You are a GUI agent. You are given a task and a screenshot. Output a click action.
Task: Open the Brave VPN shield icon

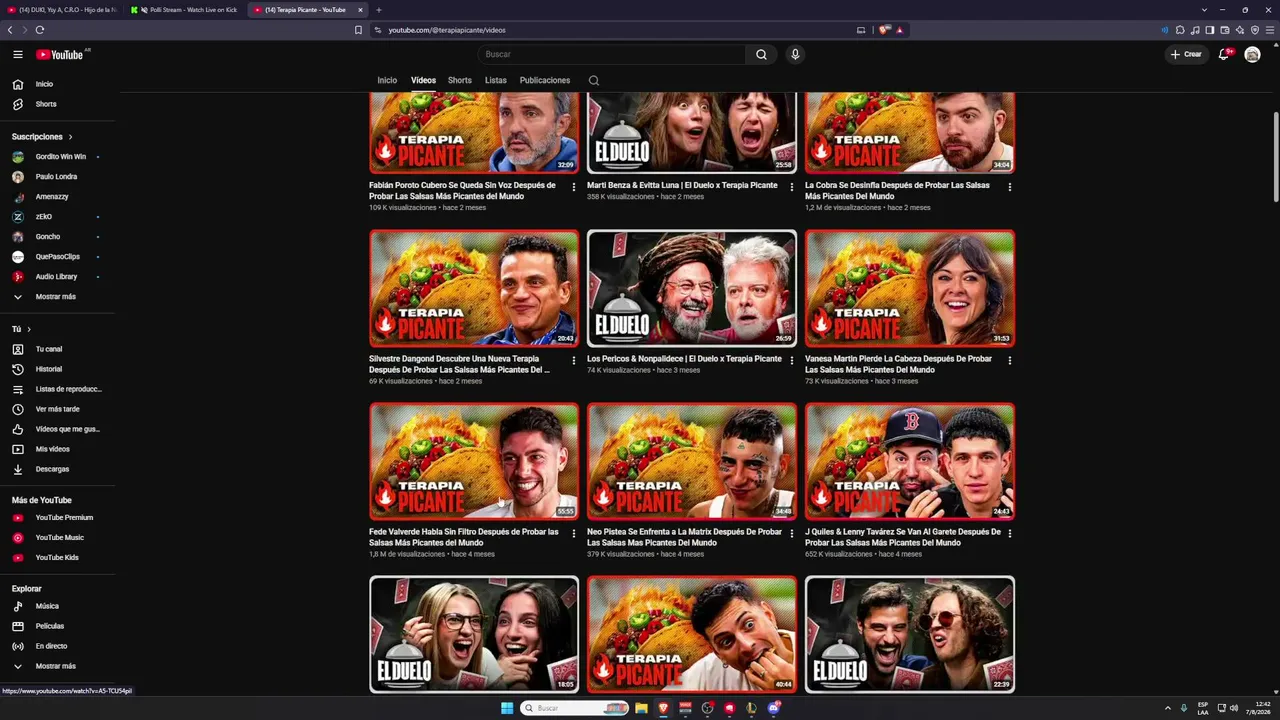coord(1255,30)
